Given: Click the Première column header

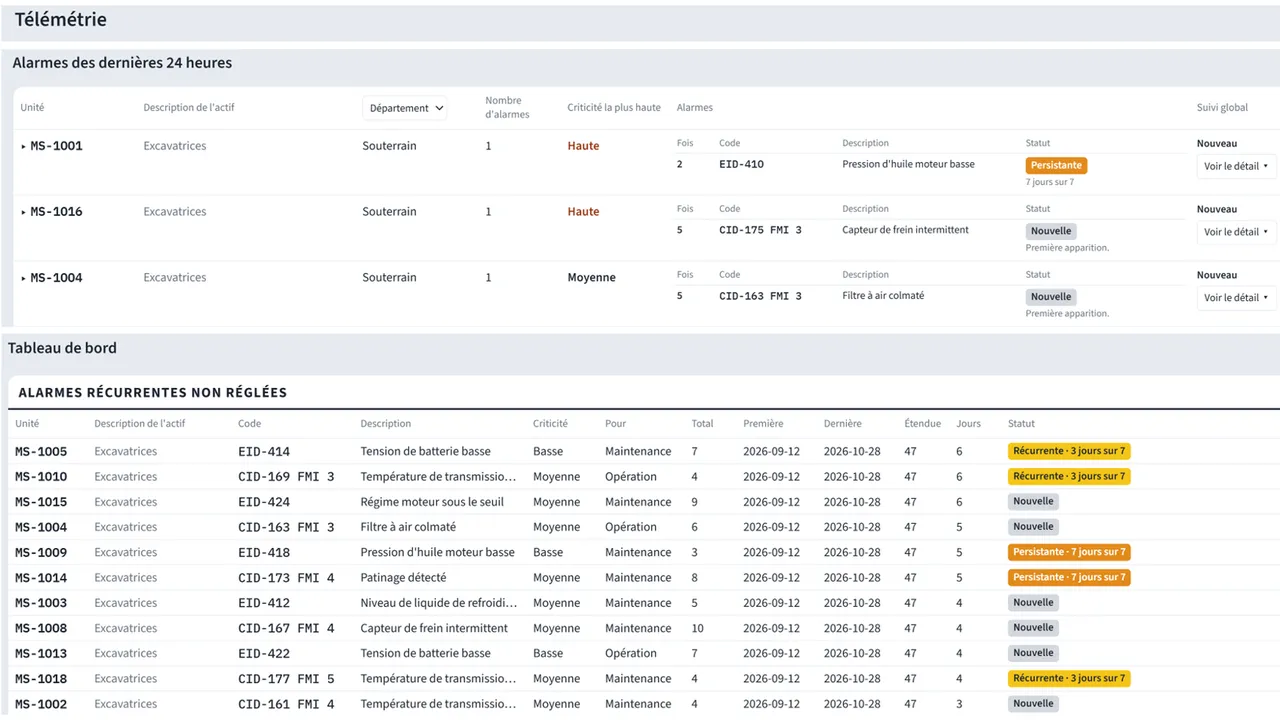Looking at the screenshot, I should tap(763, 424).
